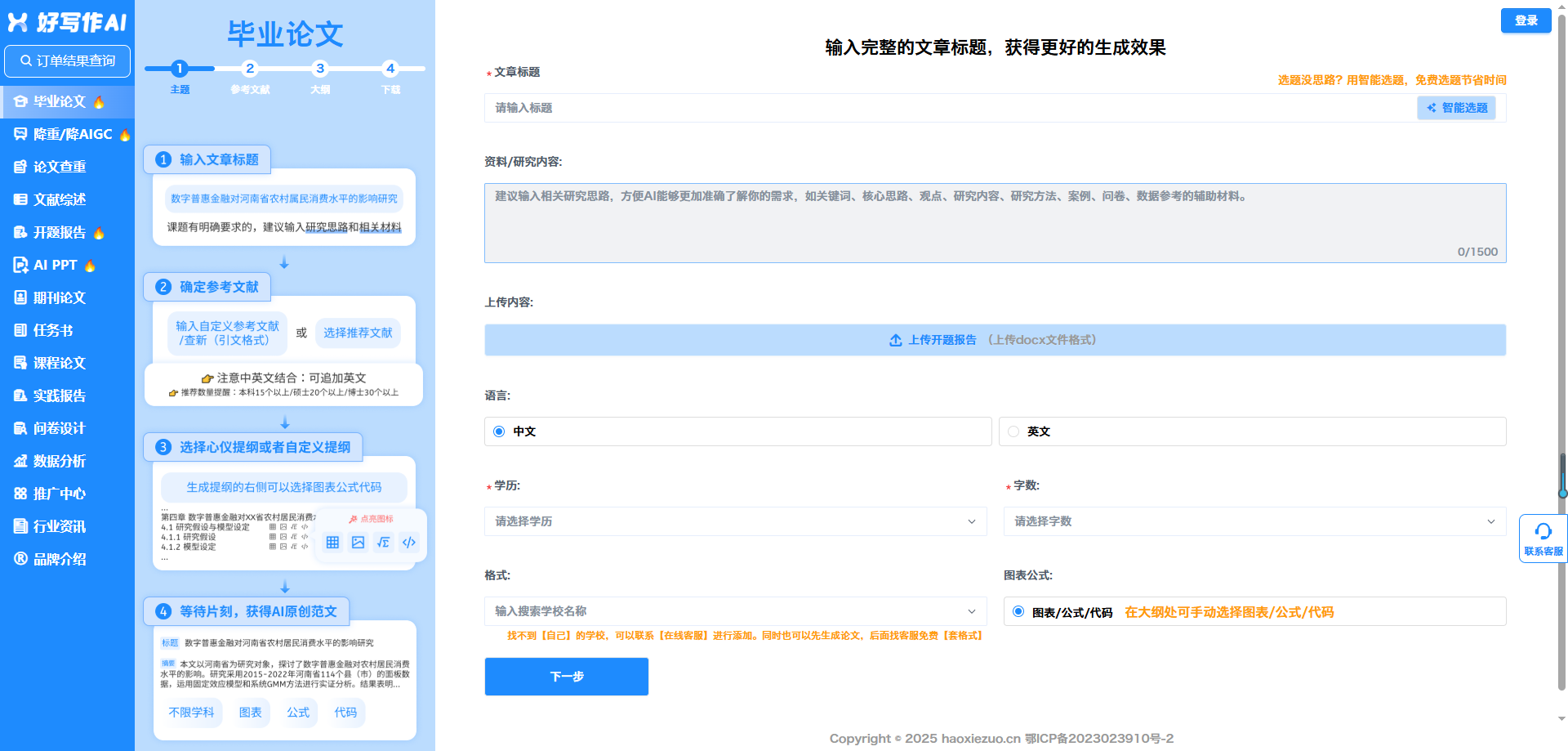Click 输入自定义参考文献 option box

coord(227,333)
